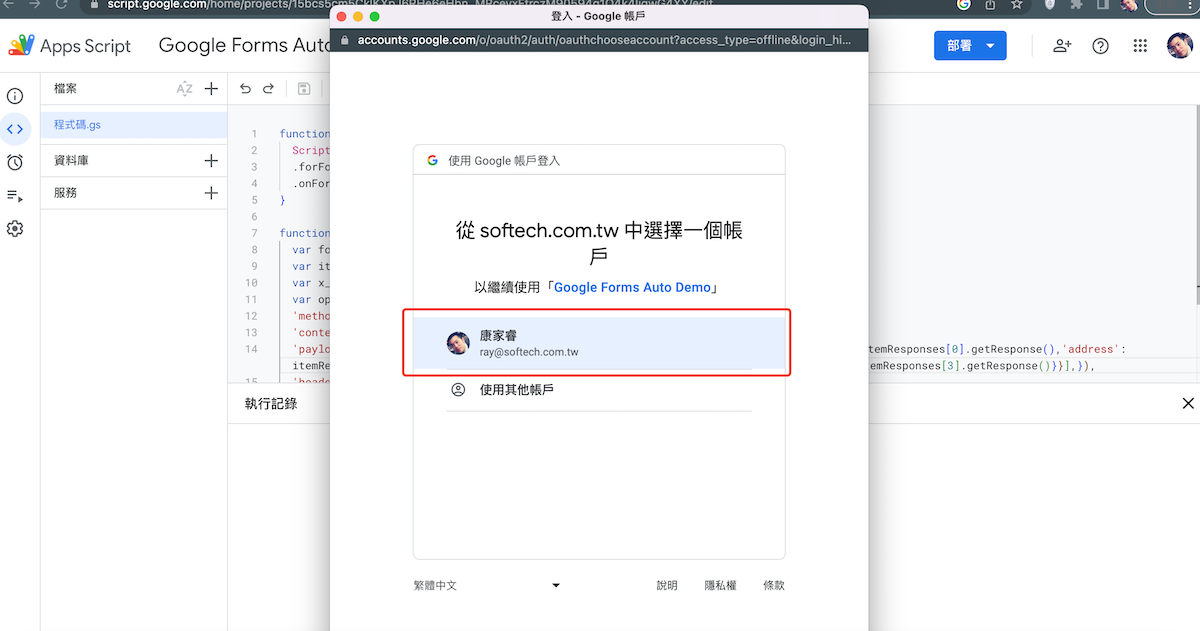
Task: Open the 隱私權 privacy link
Action: [x=720, y=586]
